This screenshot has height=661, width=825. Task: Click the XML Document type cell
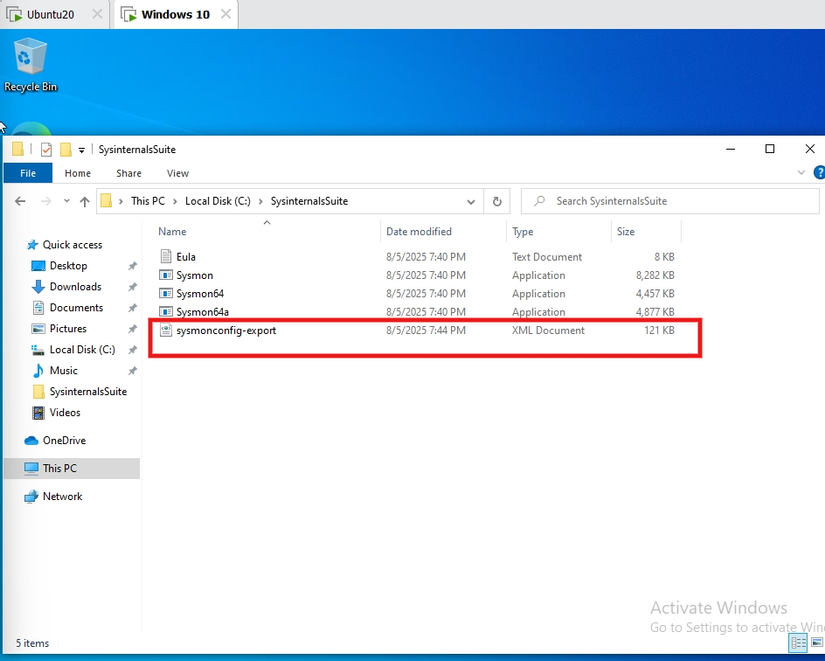pyautogui.click(x=548, y=330)
